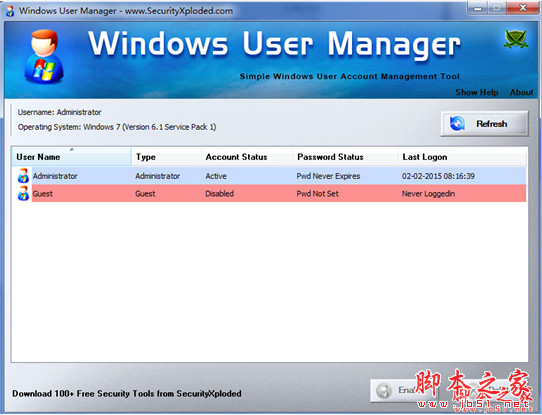The image size is (542, 415).
Task: Click the Administrator row user icon
Action: coord(23,176)
